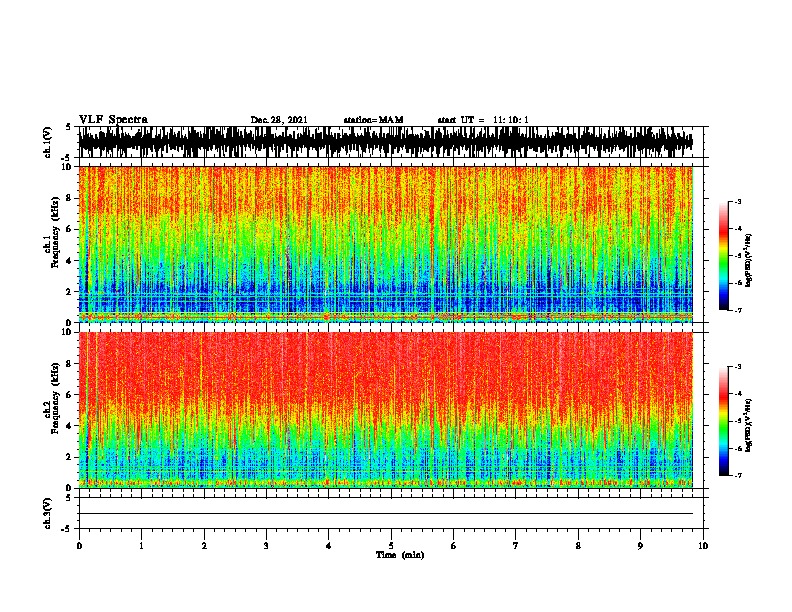This screenshot has width=792, height=612.
Task: Click the "station=MAM" header label
Action: point(373,120)
